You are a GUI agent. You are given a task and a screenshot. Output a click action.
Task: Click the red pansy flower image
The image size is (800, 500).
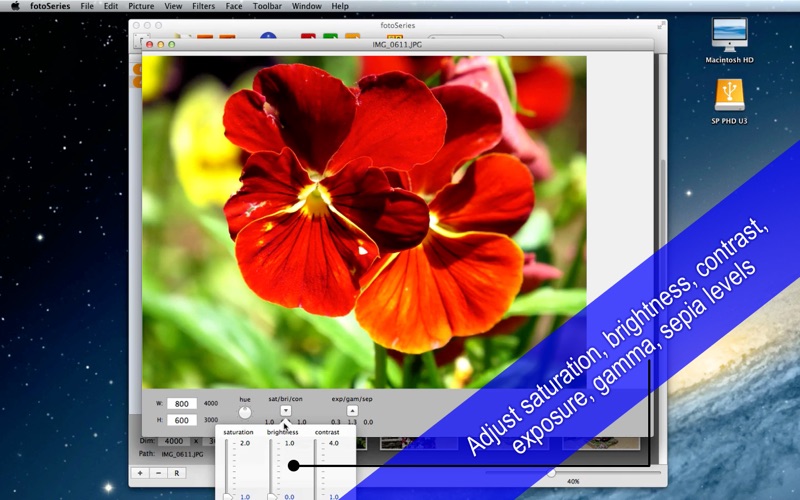tap(364, 222)
